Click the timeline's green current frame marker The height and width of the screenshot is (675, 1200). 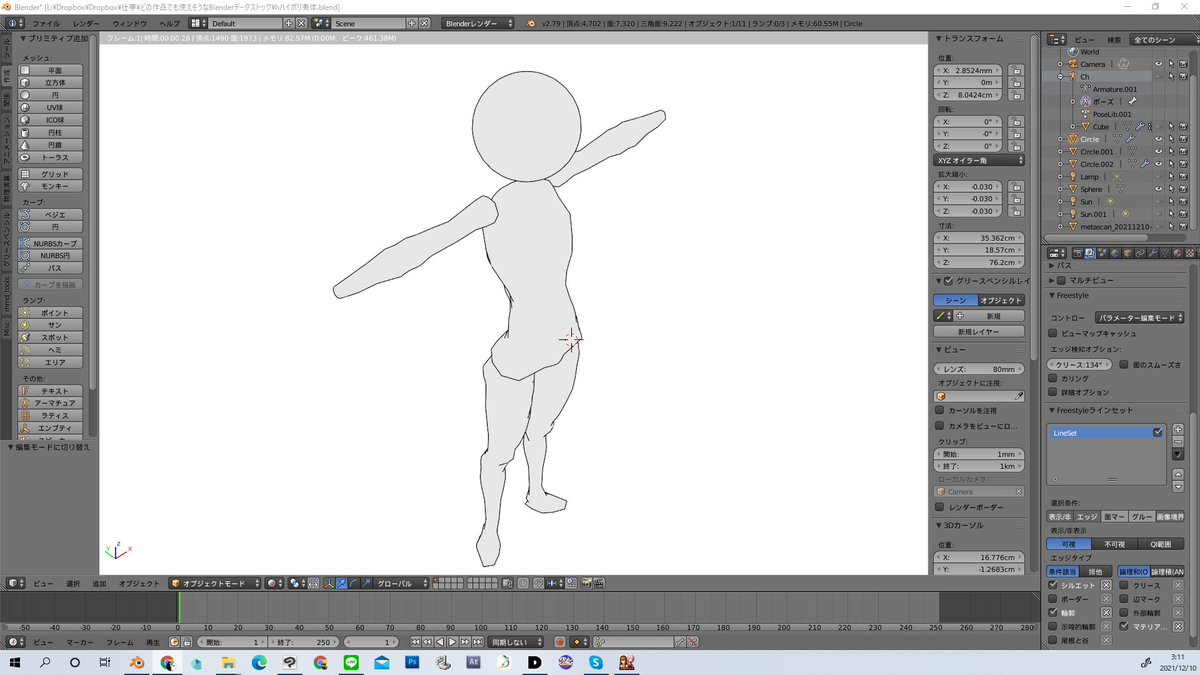[178, 609]
